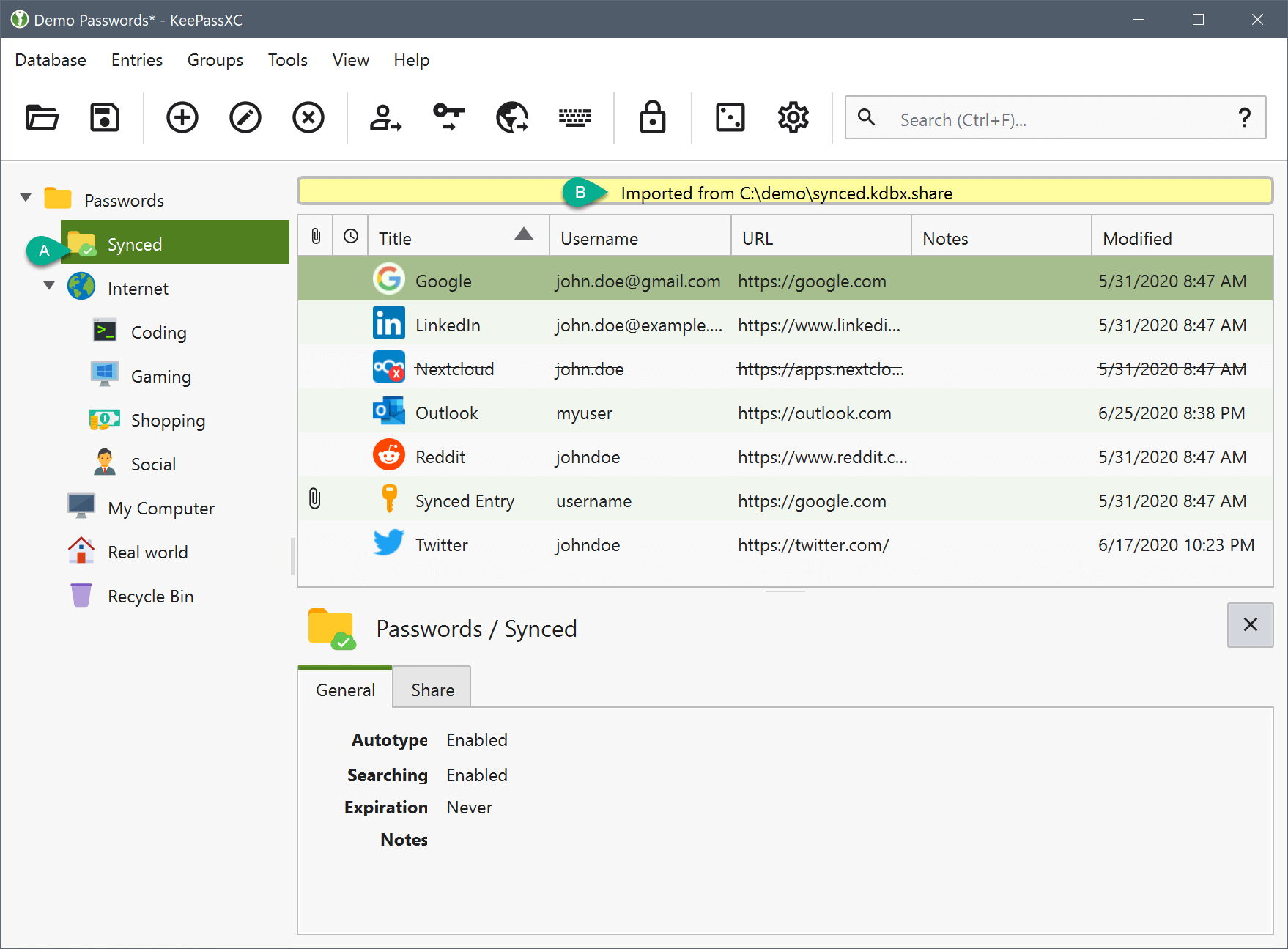Collapse the Passwords root group
1288x949 pixels.
pyautogui.click(x=26, y=198)
